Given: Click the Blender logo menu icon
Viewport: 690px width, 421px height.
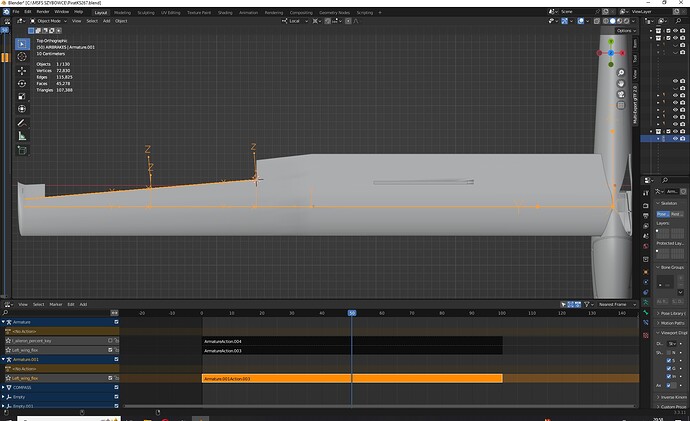Looking at the screenshot, I should point(6,12).
